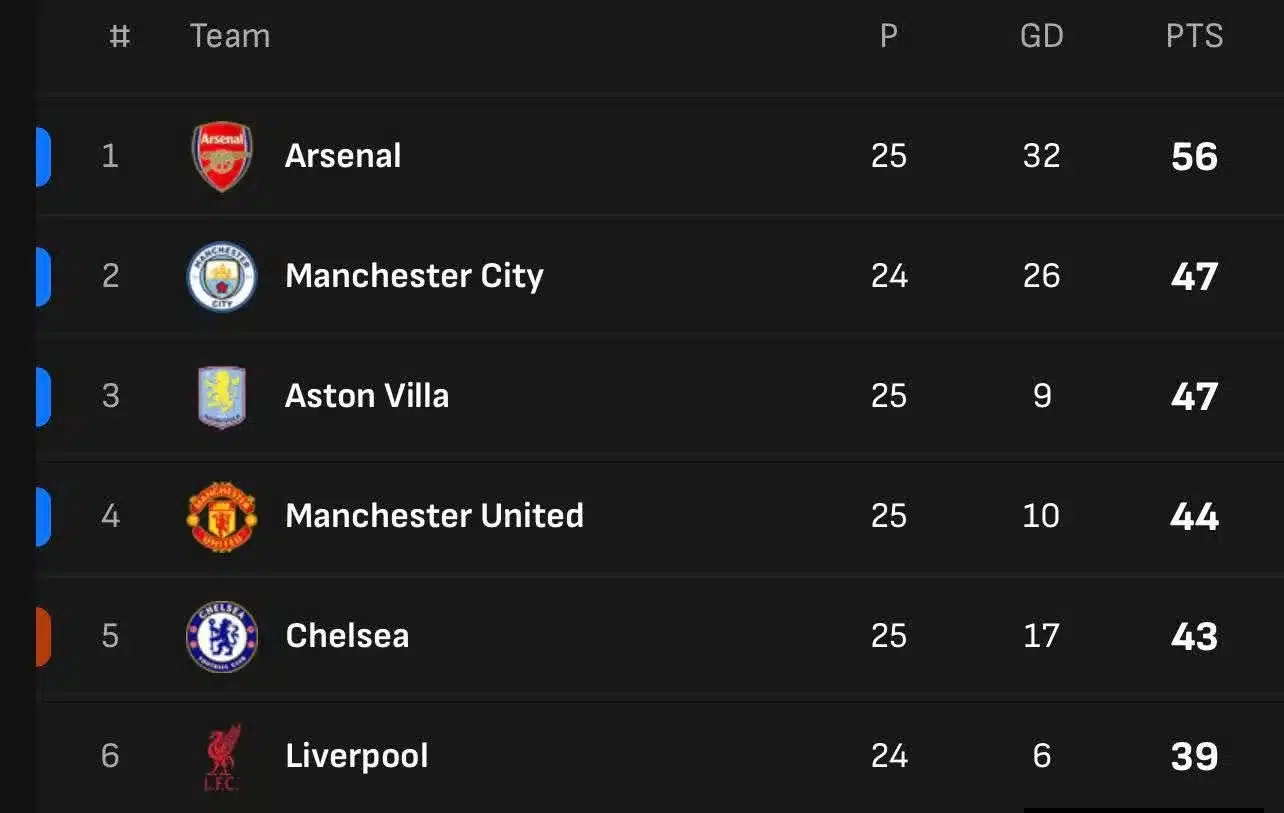Image resolution: width=1284 pixels, height=813 pixels.
Task: Open Manchester United team details
Action: 434,516
